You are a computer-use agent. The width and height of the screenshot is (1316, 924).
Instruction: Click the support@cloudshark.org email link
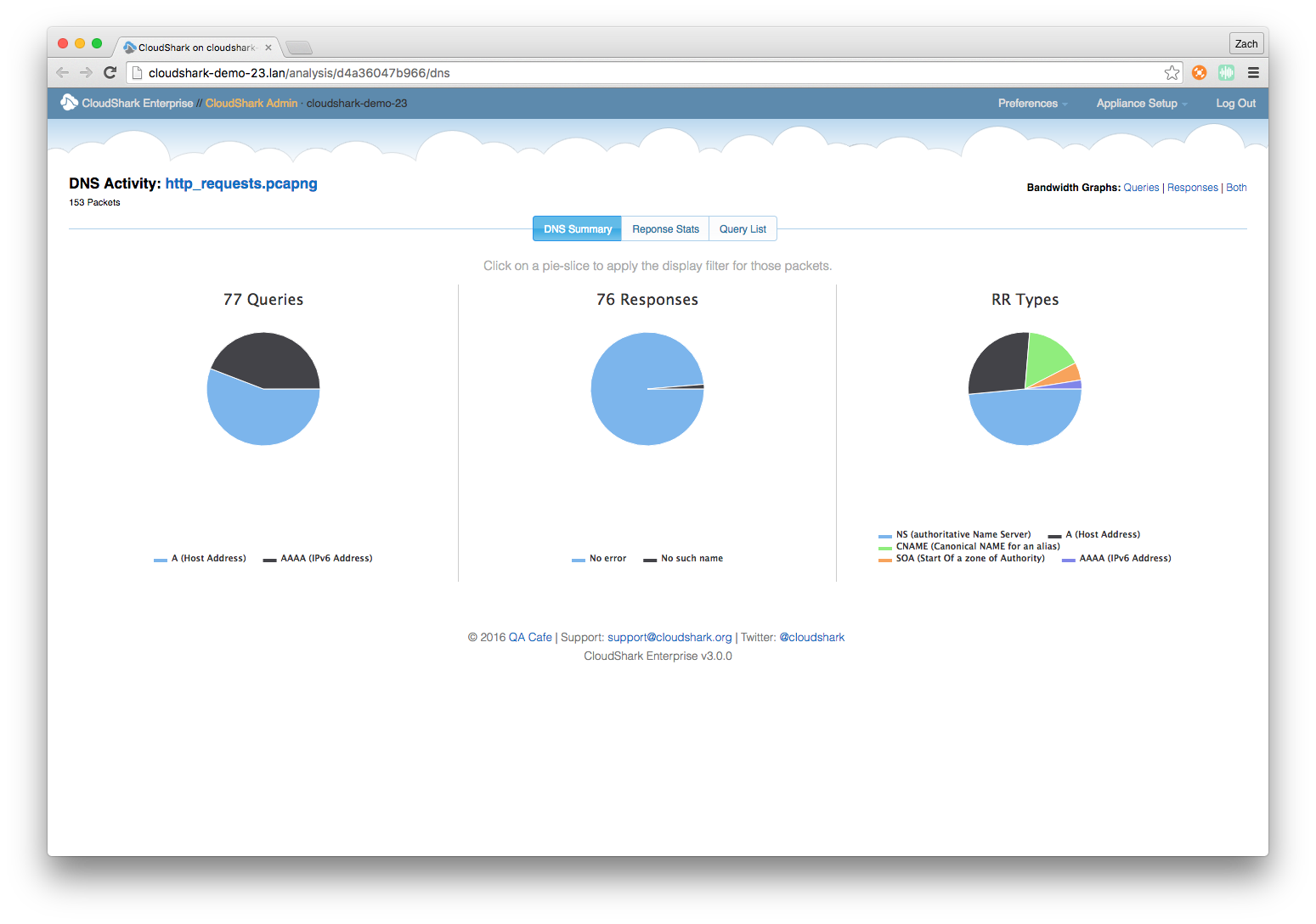669,637
